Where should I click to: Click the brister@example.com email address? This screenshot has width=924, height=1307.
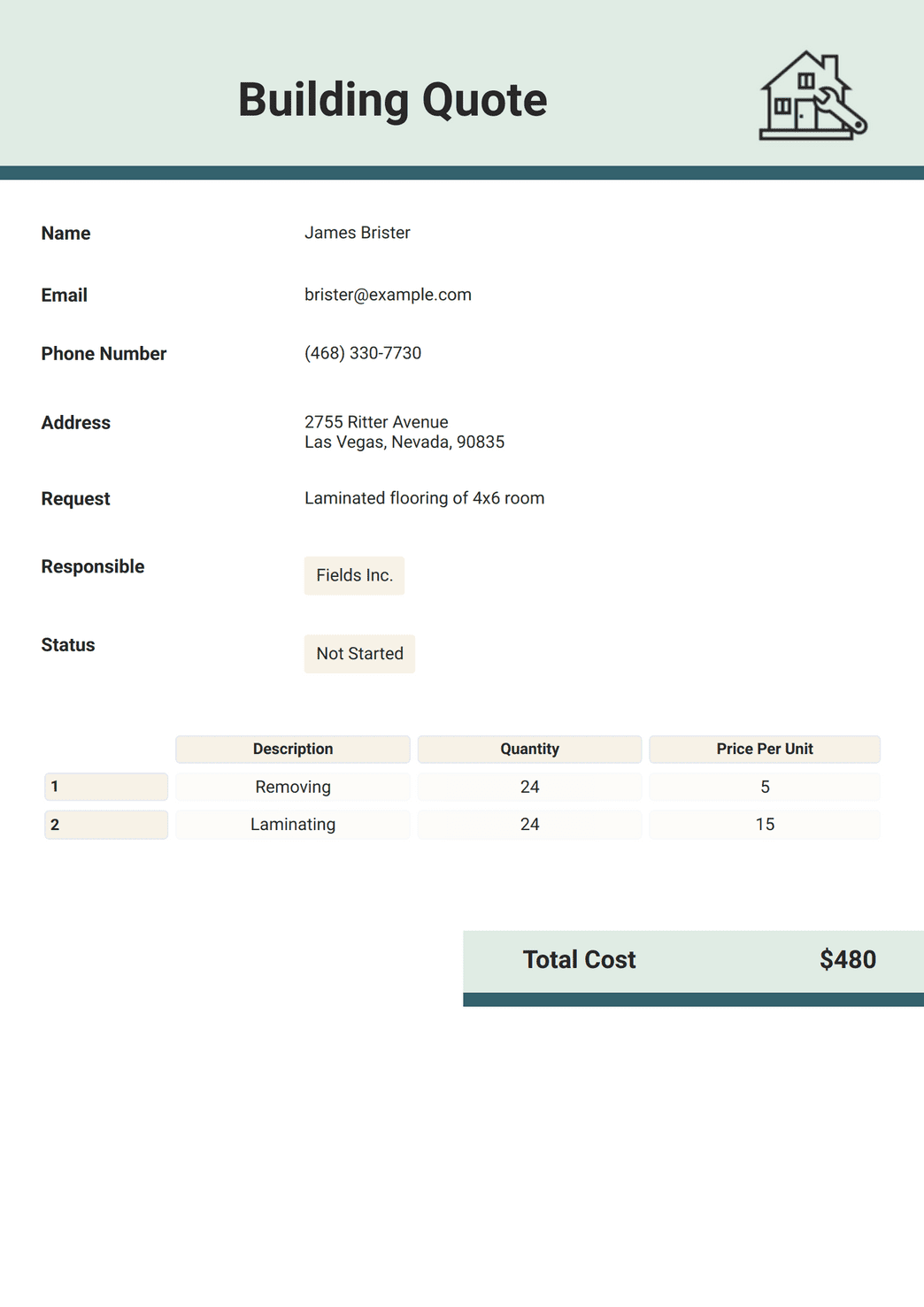(388, 295)
